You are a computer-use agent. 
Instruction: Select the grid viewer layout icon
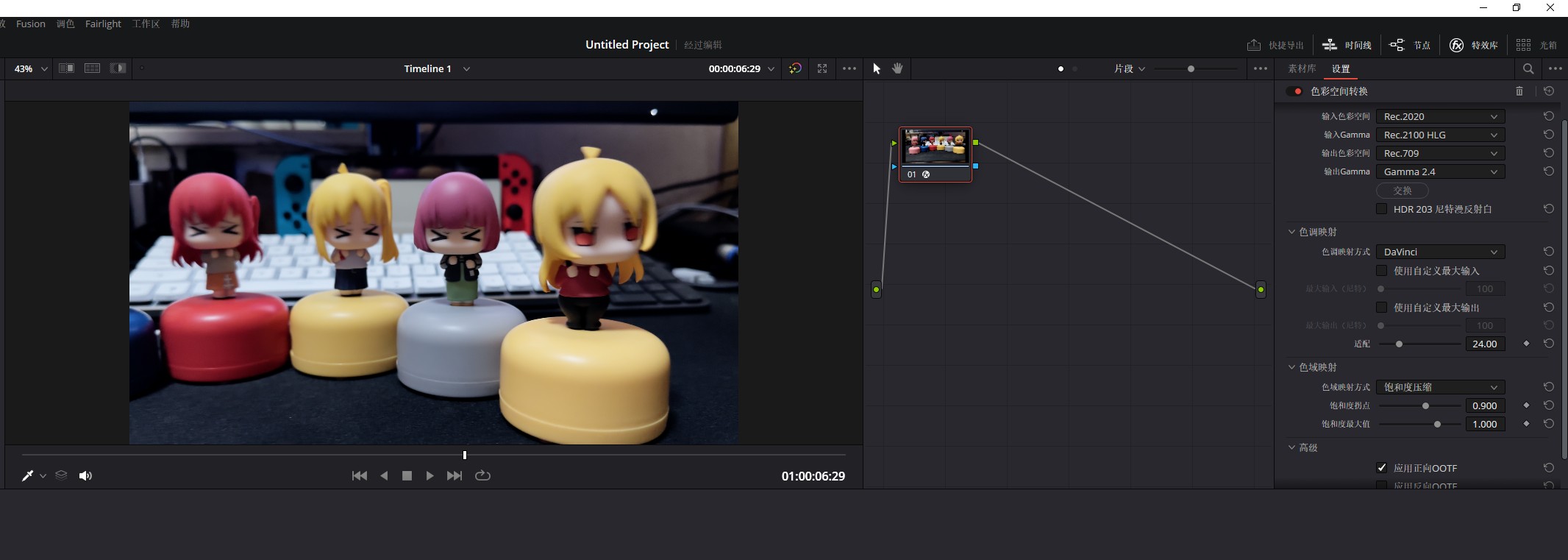pyautogui.click(x=92, y=68)
